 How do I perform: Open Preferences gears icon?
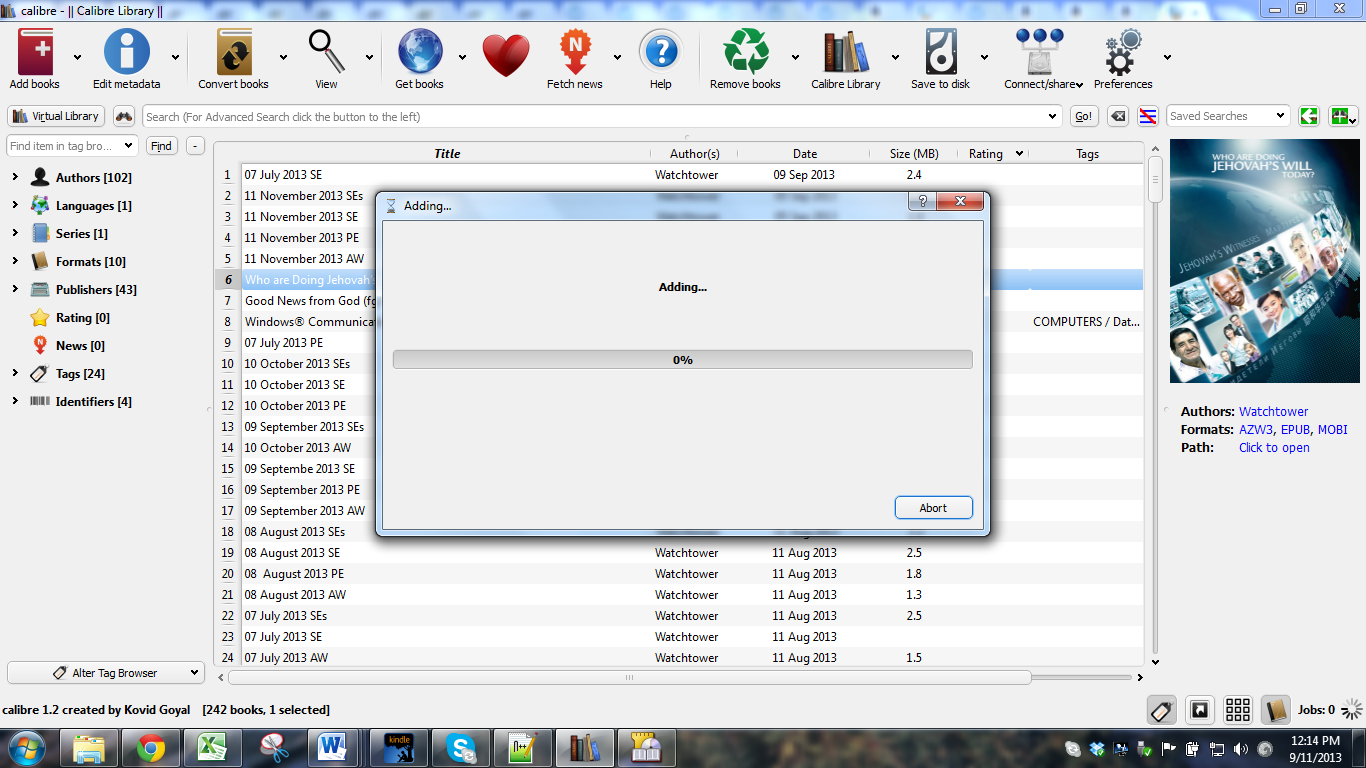[x=1123, y=52]
